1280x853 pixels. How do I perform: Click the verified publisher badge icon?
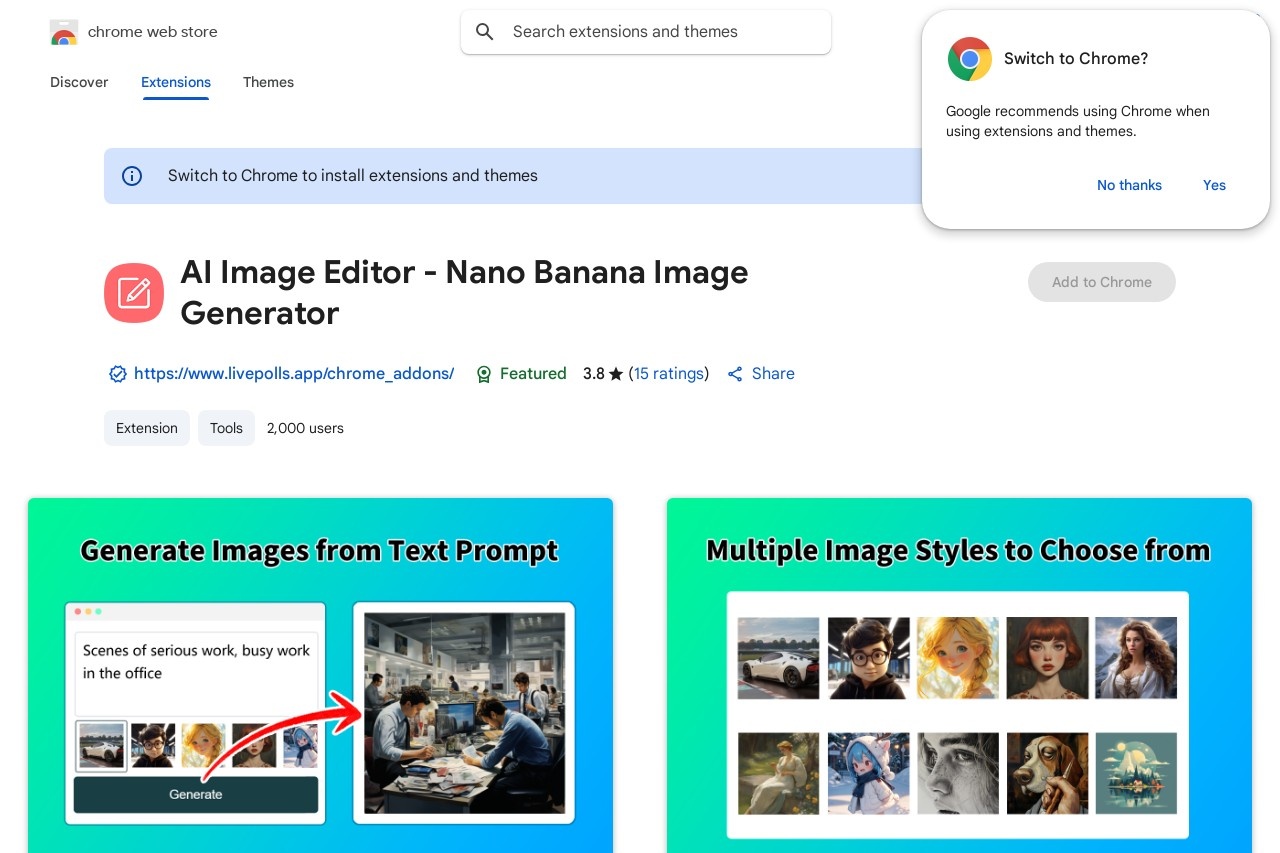click(117, 374)
